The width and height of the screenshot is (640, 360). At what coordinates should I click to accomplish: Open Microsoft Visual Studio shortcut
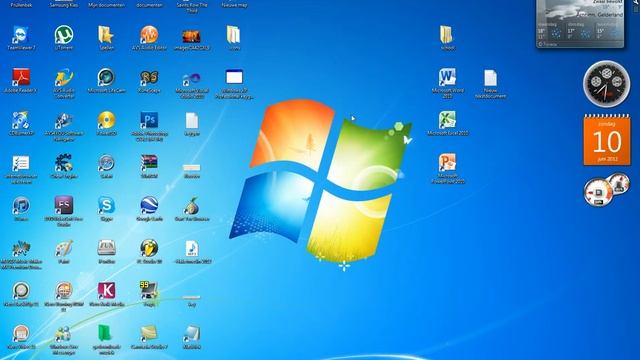pyautogui.click(x=191, y=78)
